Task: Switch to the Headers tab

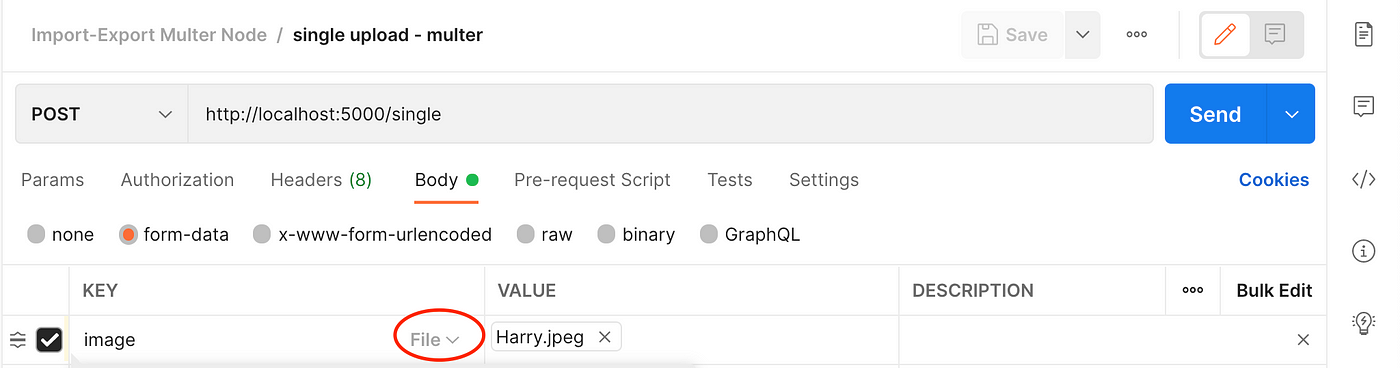Action: [321, 180]
